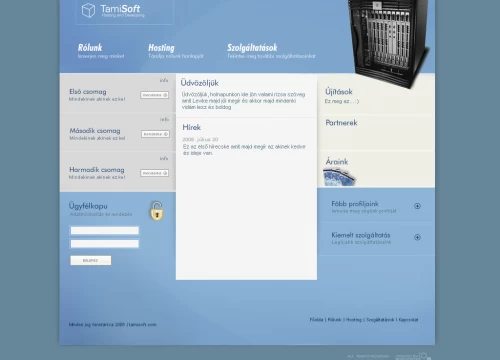
Task: Expand Főbb profiljaink with the plus icon
Action: pyautogui.click(x=417, y=206)
